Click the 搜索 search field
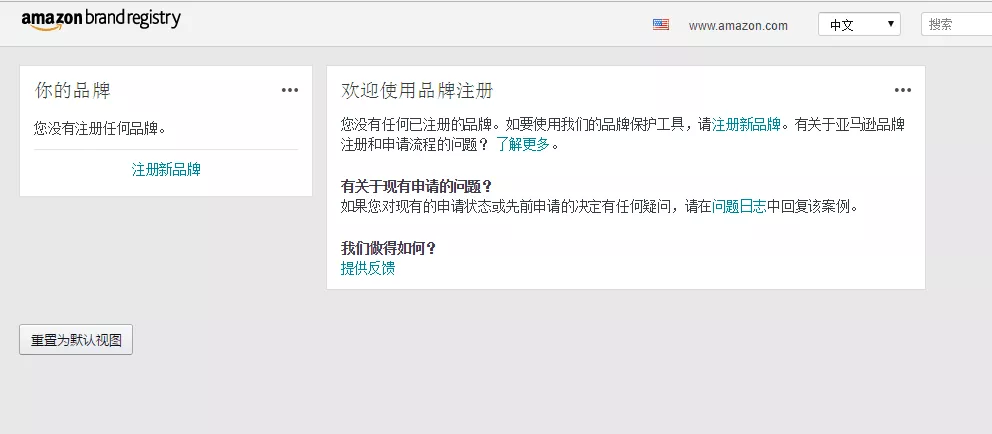Image resolution: width=992 pixels, height=434 pixels. (x=957, y=25)
